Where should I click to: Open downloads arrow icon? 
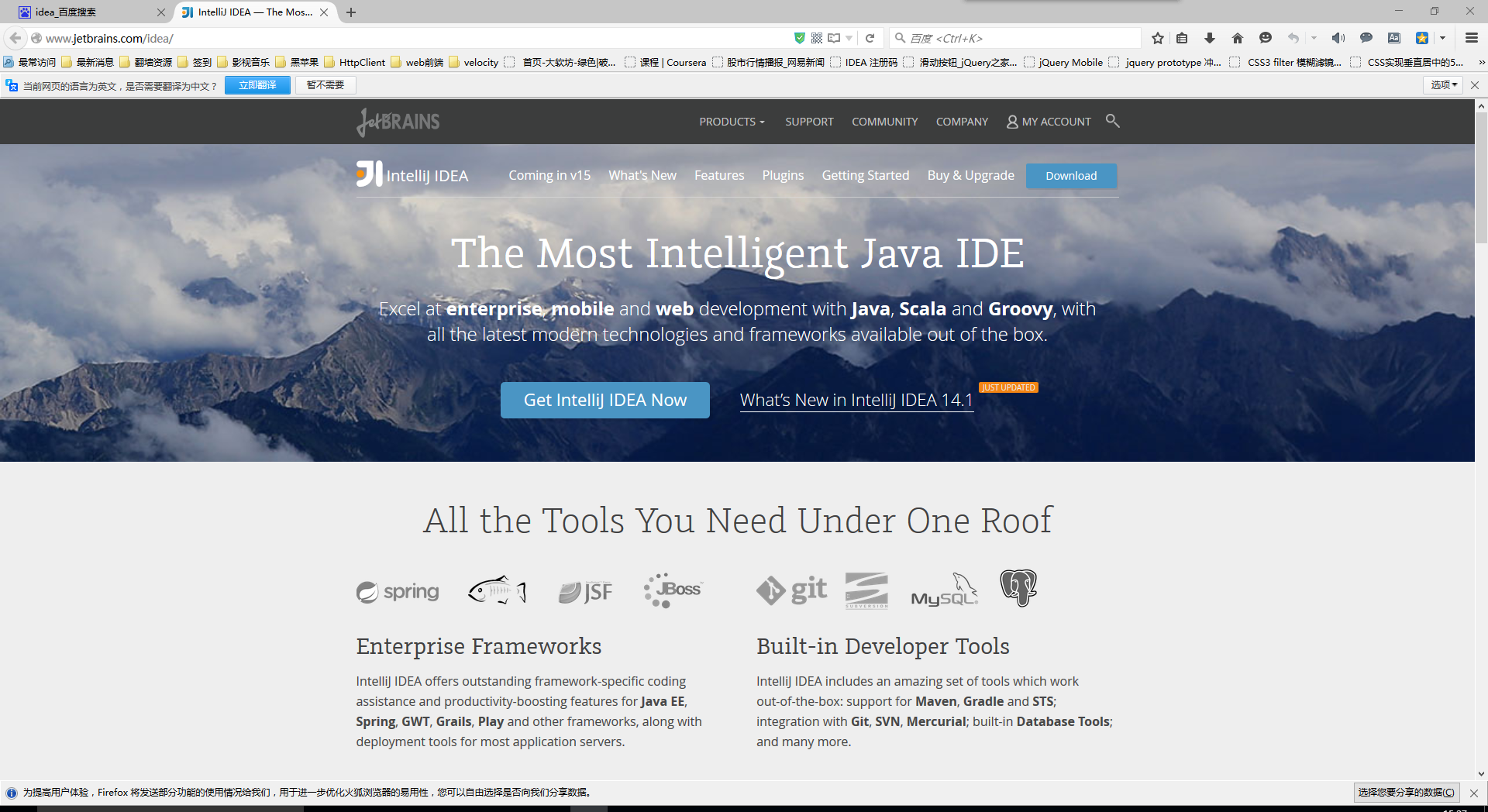(1210, 38)
